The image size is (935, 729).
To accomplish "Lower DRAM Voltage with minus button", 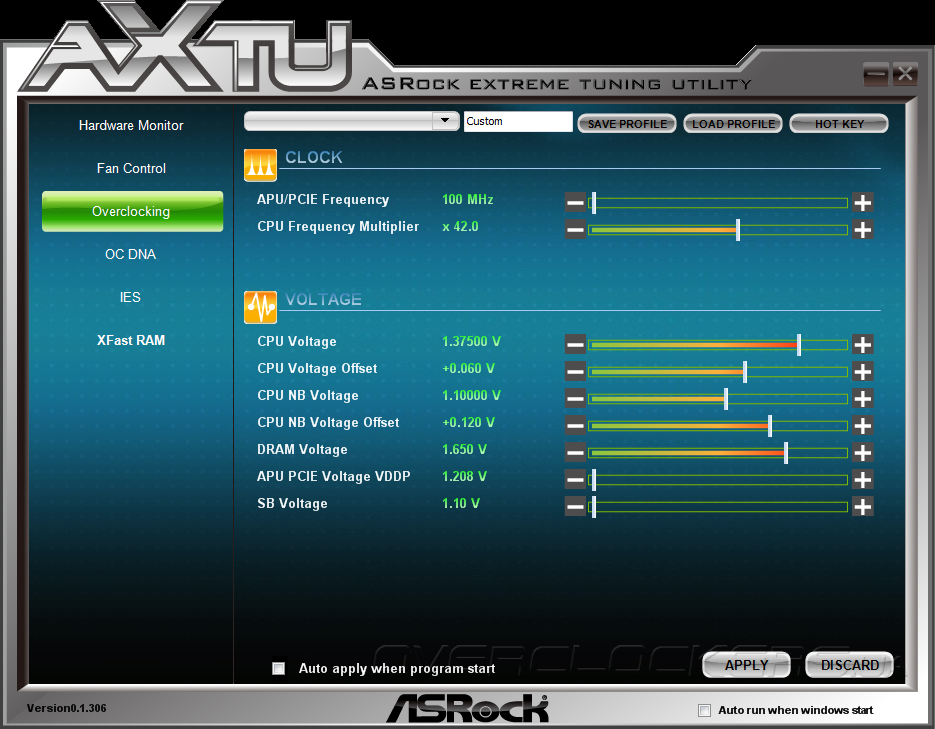I will tap(575, 452).
